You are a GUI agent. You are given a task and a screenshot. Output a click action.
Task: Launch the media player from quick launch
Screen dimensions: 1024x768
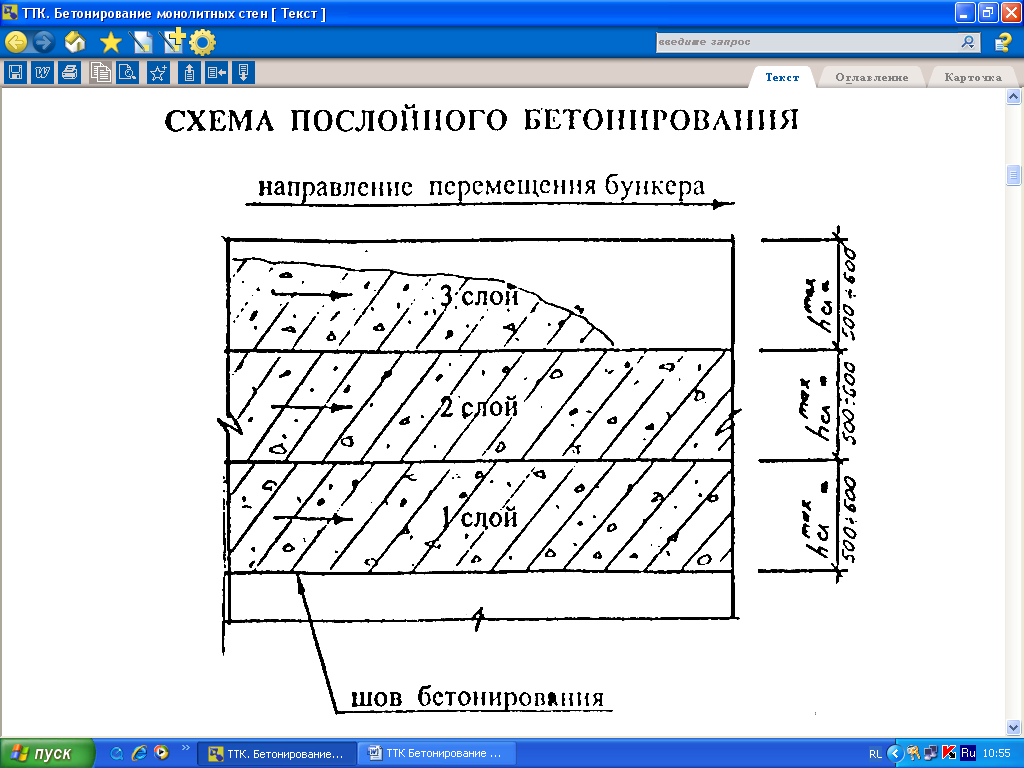[161, 753]
